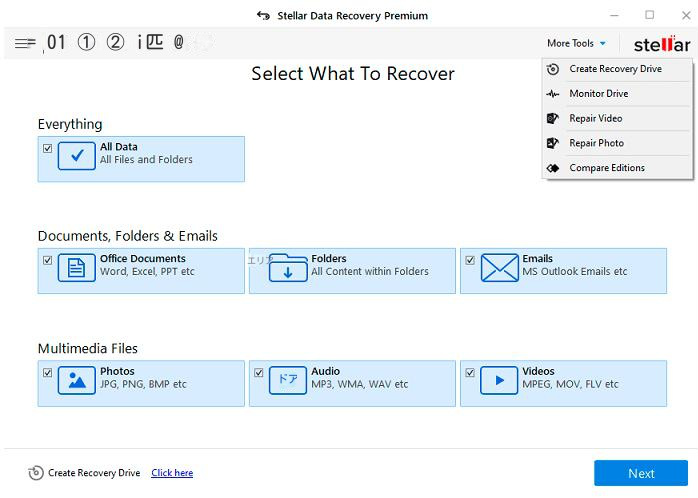
Task: Click the Repair Photo icon in menu
Action: 553,143
